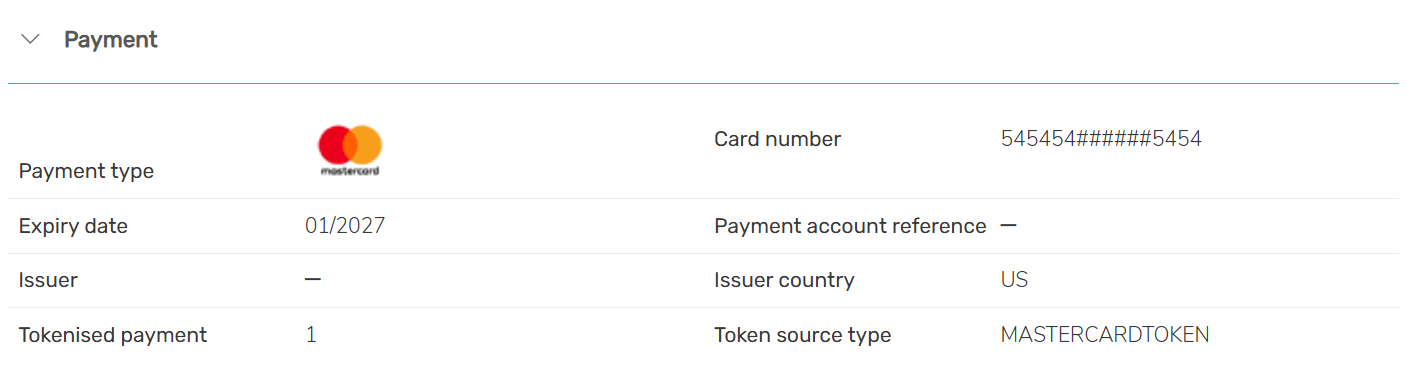The height and width of the screenshot is (384, 1407).
Task: Select the expiry date value 01/2027
Action: pyautogui.click(x=345, y=226)
